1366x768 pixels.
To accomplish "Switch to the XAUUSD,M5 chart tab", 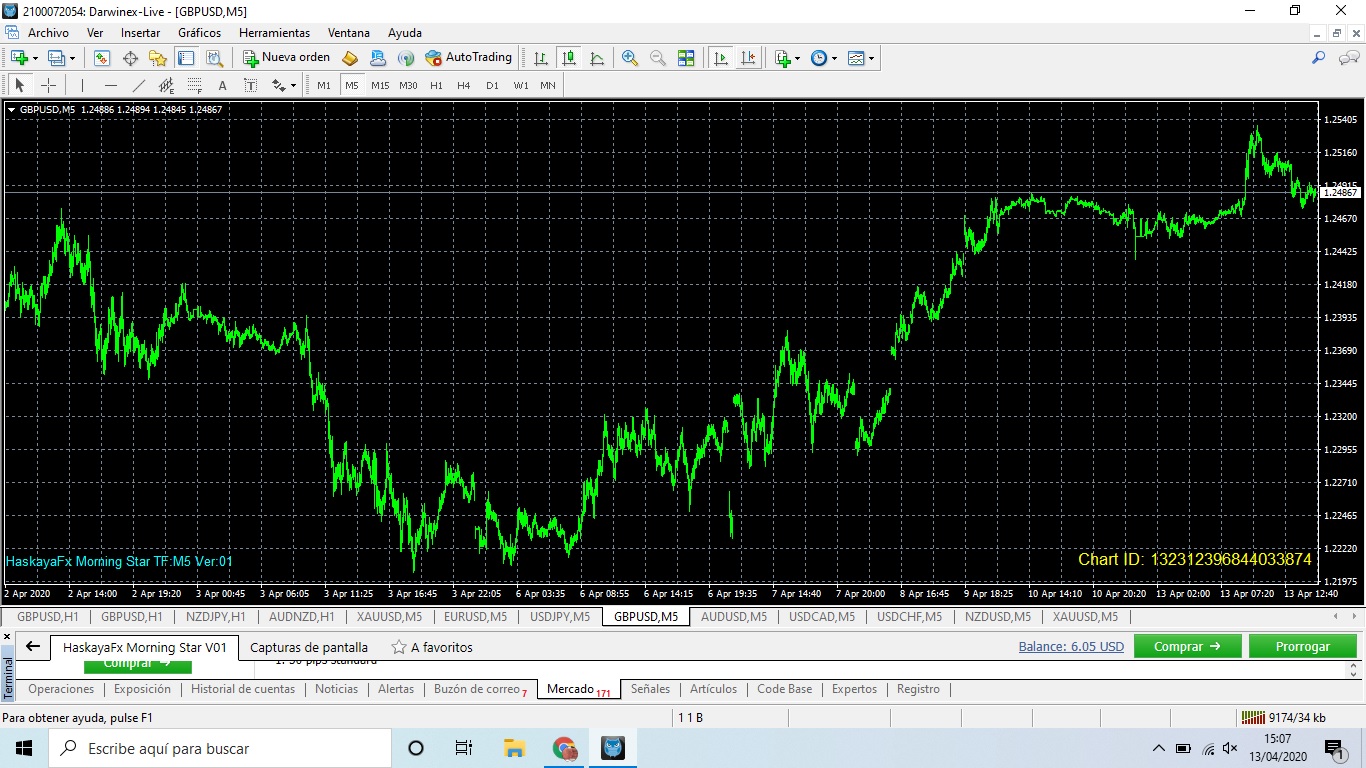I will [x=389, y=617].
